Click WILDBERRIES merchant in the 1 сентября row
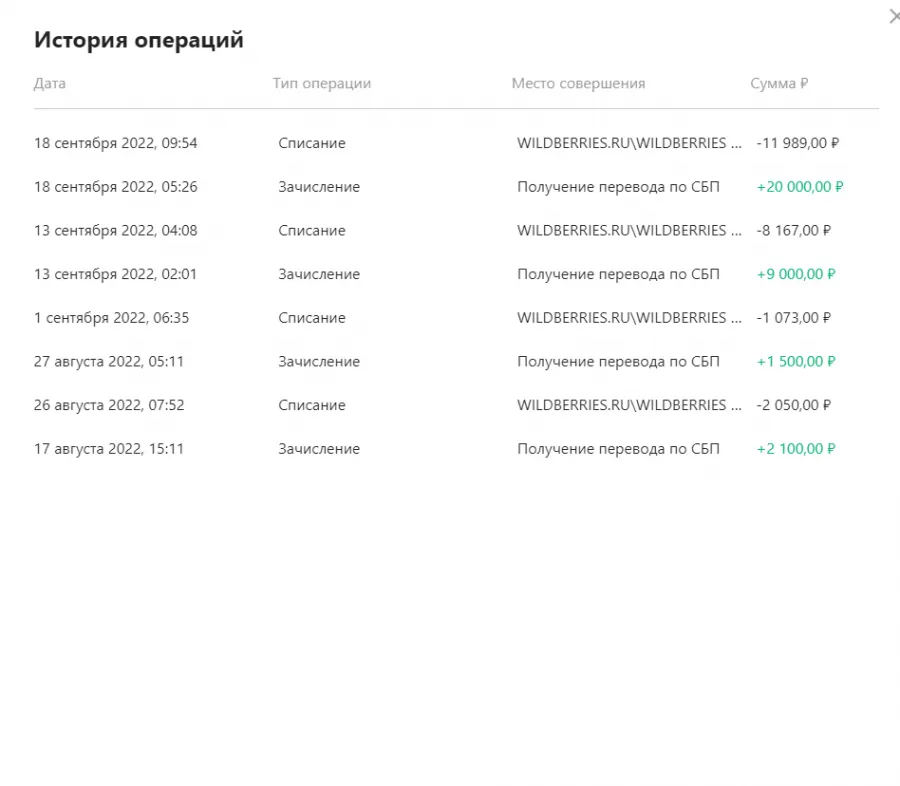Image resolution: width=900 pixels, height=786 pixels. (x=629, y=318)
